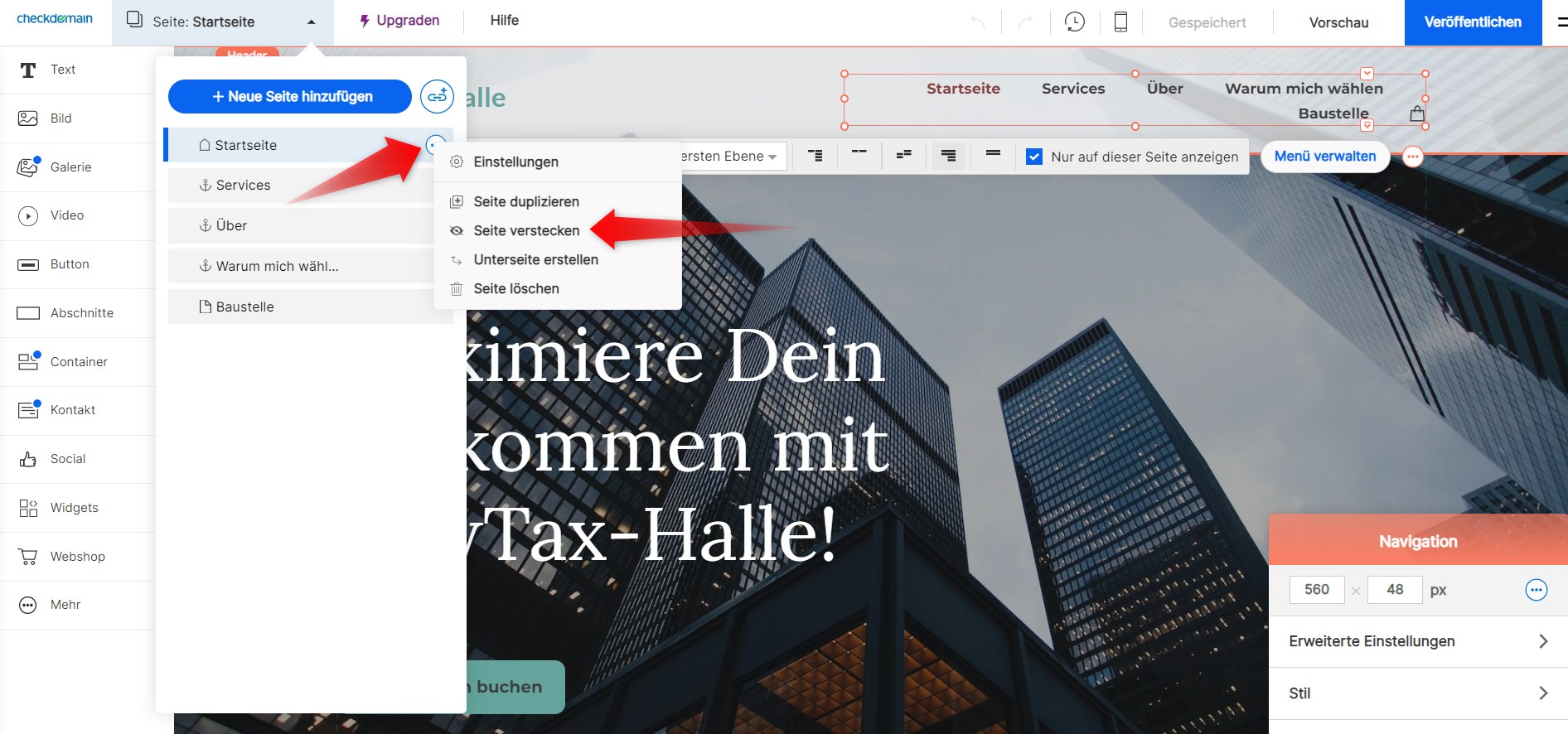The width and height of the screenshot is (1568, 734).
Task: Switch to mobile device preview icon
Action: click(1120, 22)
